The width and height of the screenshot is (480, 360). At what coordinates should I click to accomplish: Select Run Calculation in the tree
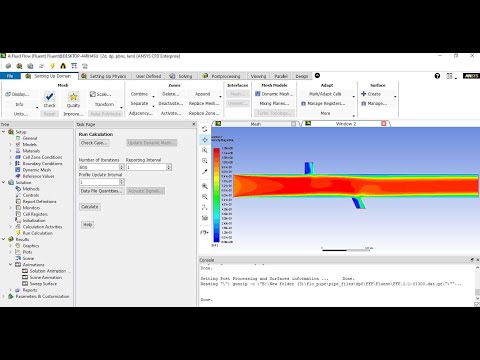pyautogui.click(x=37, y=233)
